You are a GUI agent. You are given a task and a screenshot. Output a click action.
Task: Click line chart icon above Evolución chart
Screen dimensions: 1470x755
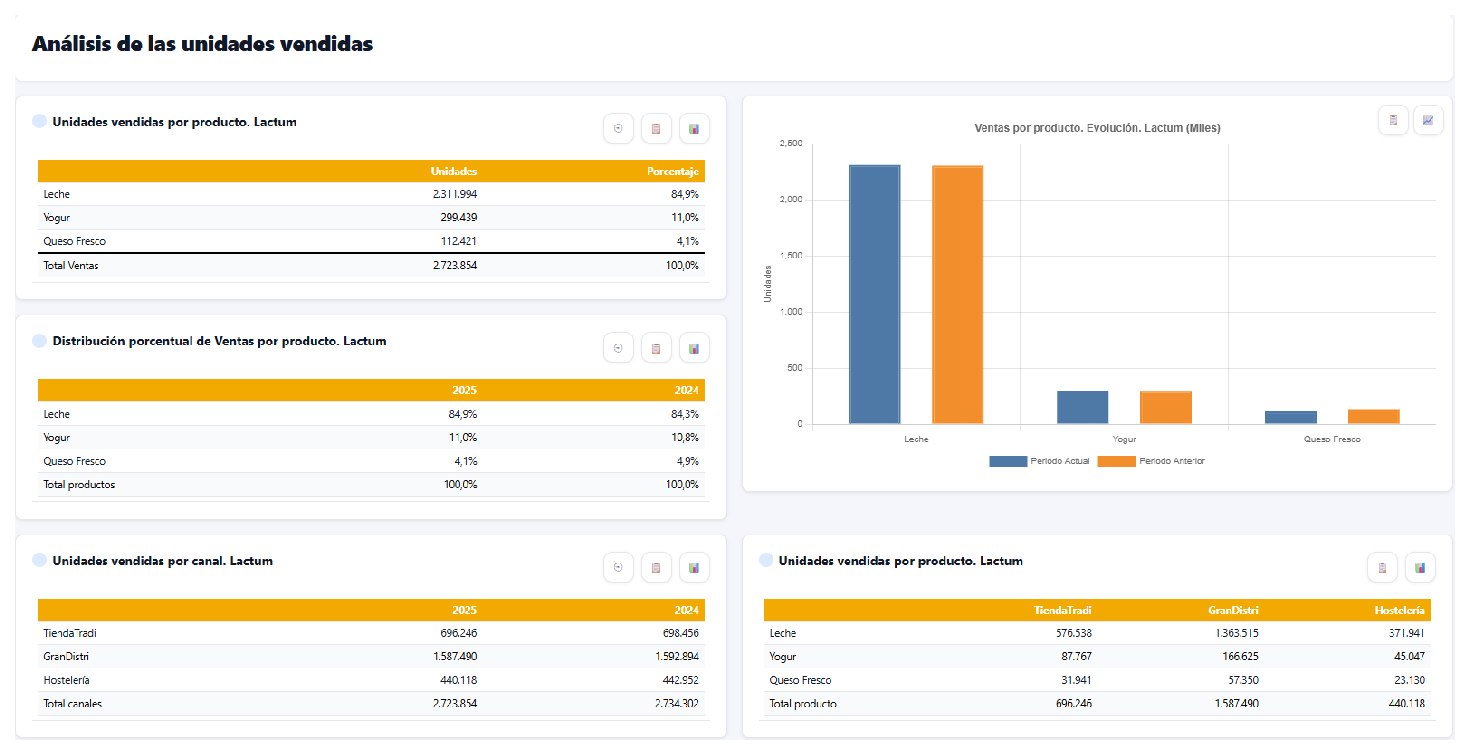tap(1428, 120)
